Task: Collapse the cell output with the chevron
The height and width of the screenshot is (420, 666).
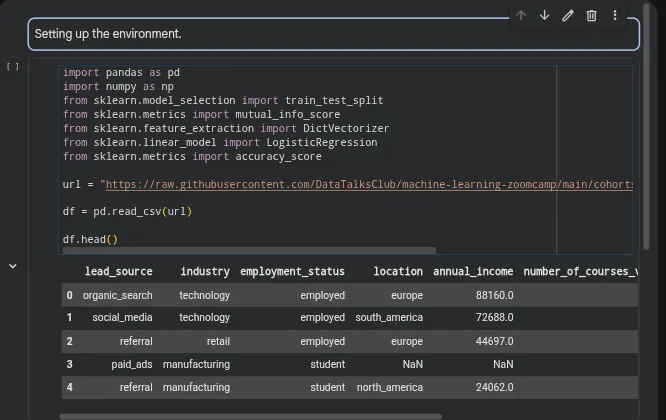Action: [13, 266]
